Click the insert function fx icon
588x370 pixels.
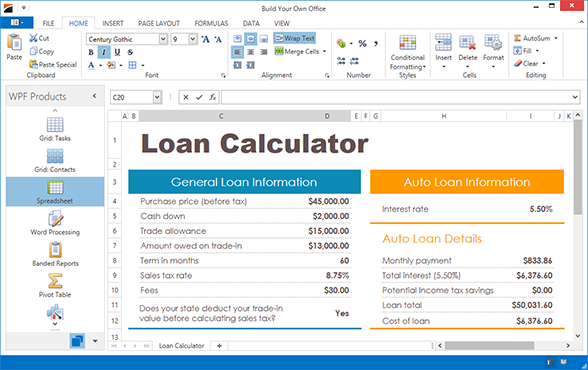point(212,97)
